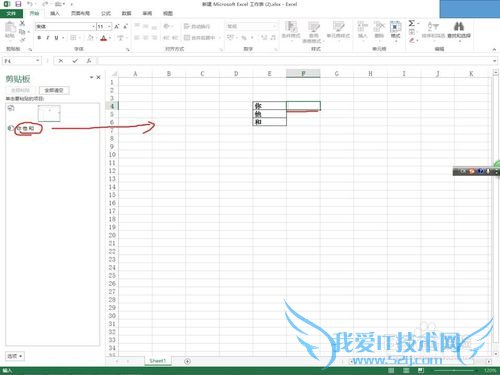Toggle Bold formatting

pyautogui.click(x=39, y=38)
